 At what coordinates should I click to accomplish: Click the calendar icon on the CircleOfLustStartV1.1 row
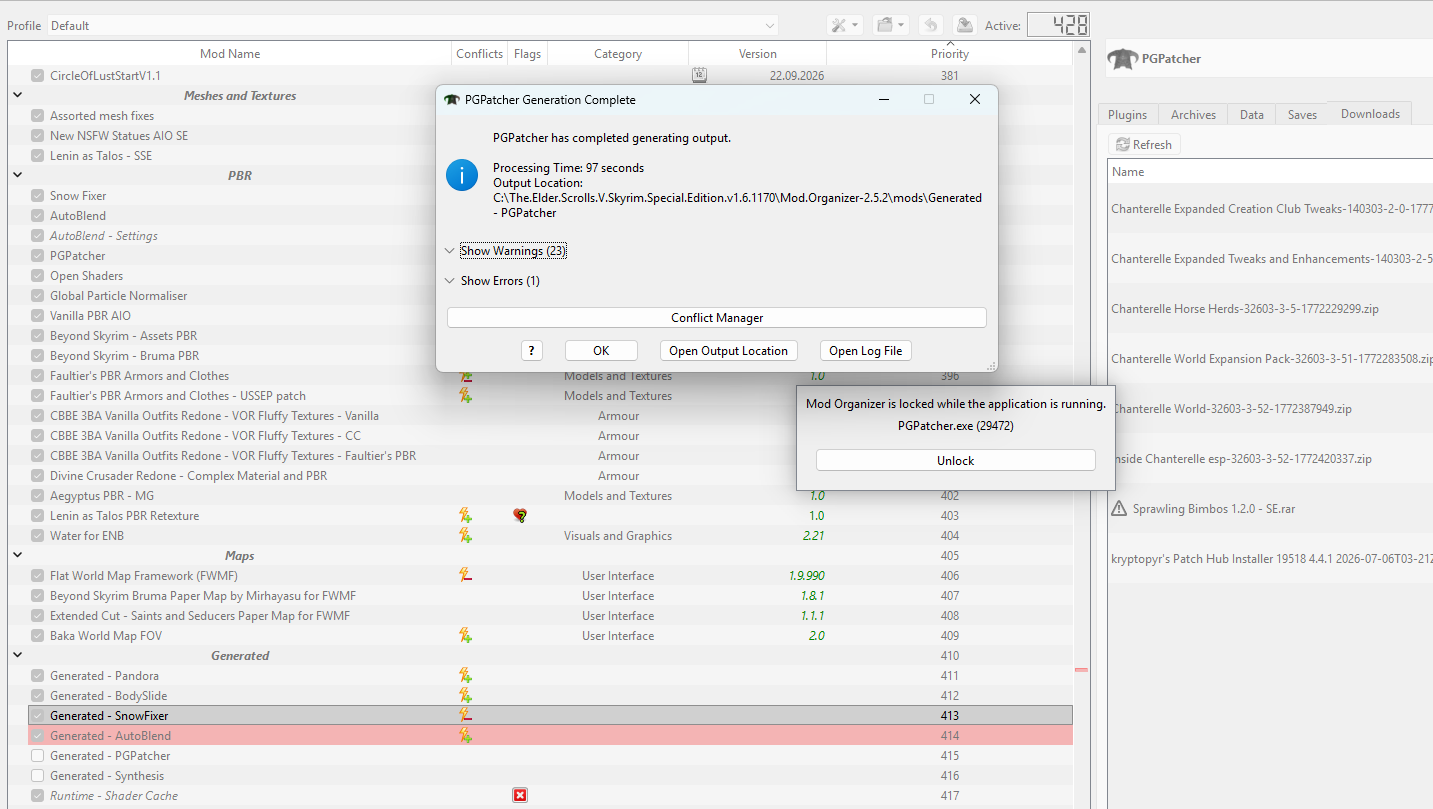[x=700, y=75]
